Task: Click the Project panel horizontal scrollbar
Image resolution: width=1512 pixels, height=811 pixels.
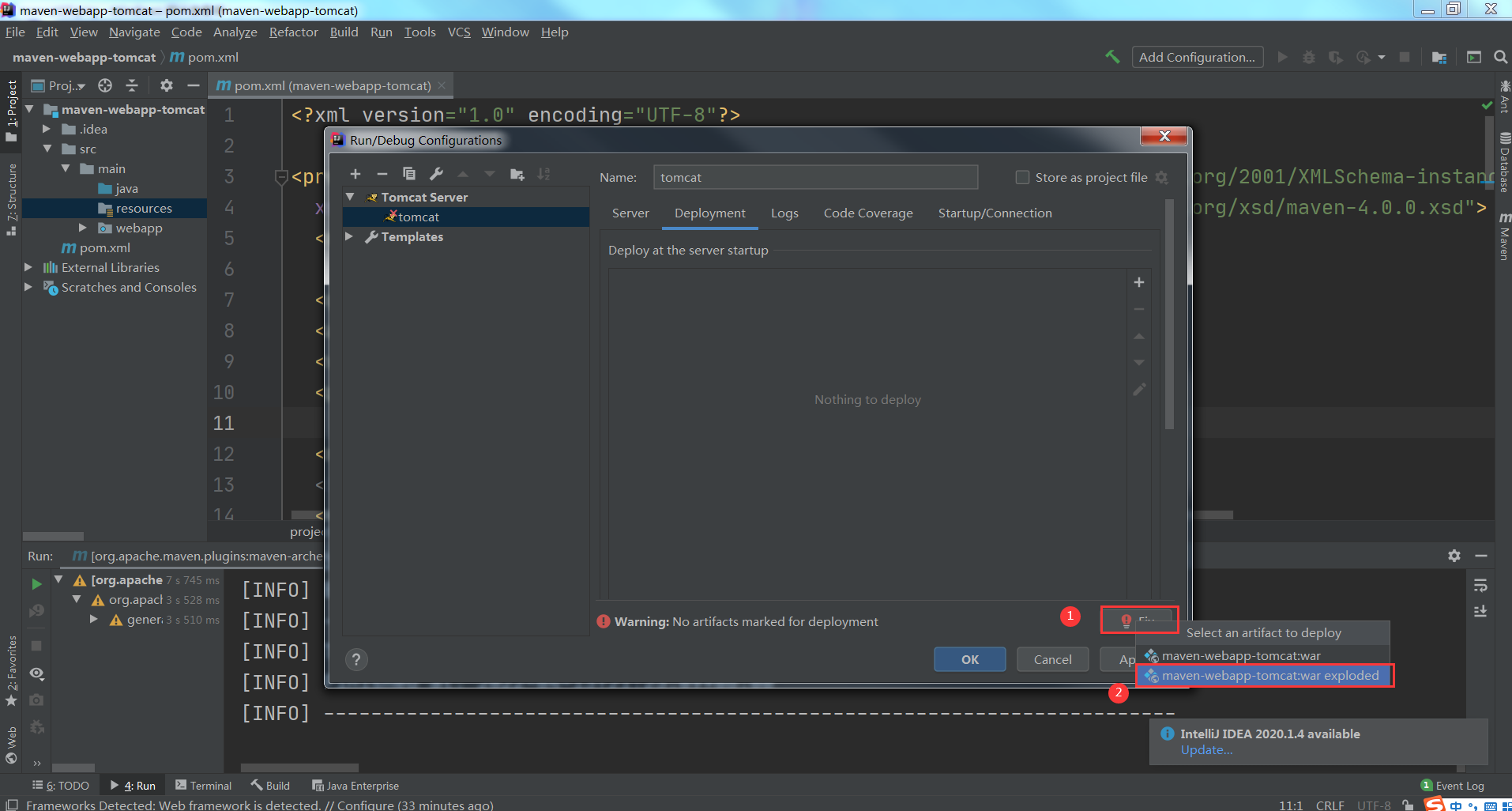Action: pyautogui.click(x=53, y=536)
